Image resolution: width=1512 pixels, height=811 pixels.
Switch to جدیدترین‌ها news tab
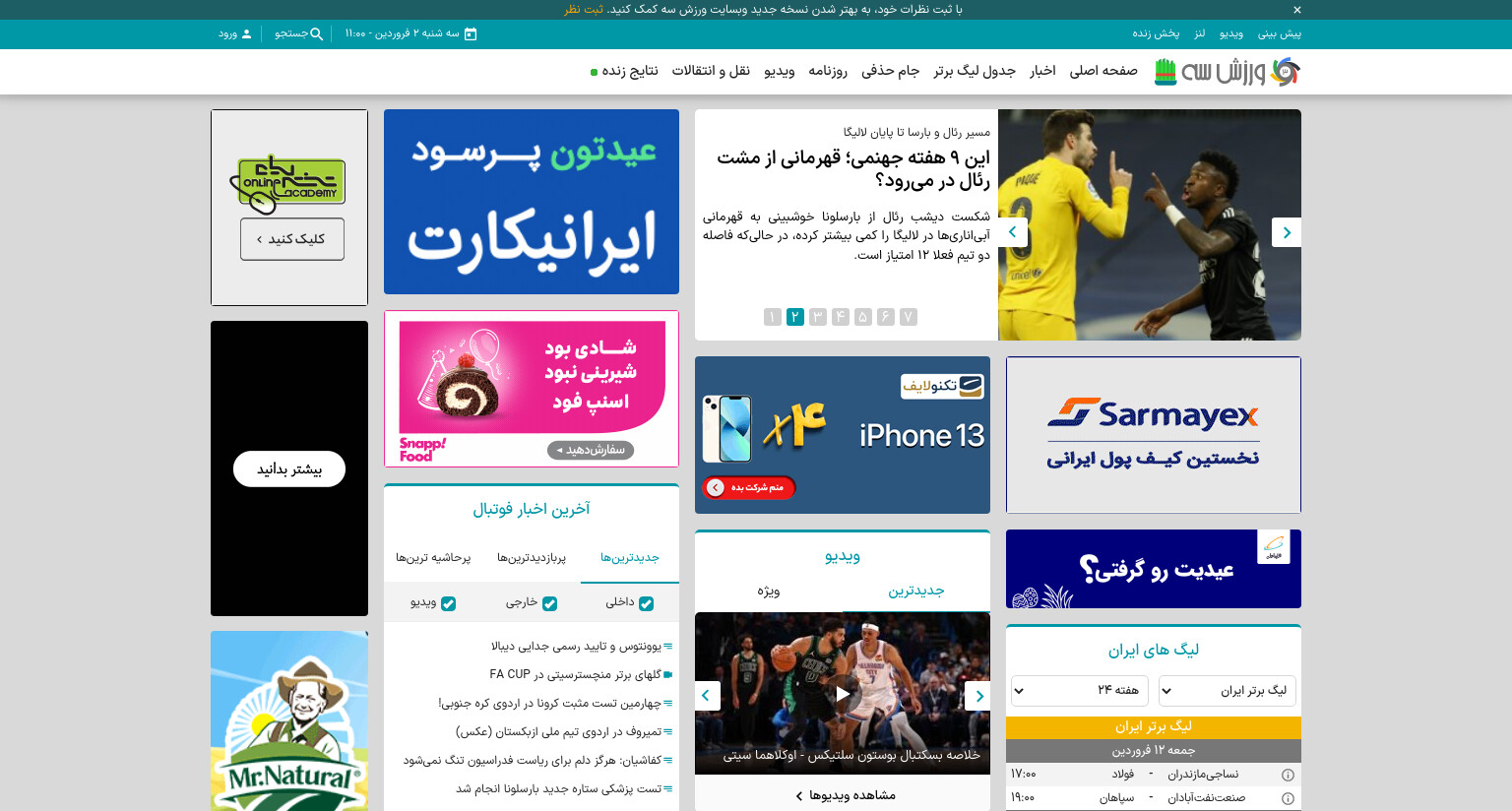click(x=630, y=558)
